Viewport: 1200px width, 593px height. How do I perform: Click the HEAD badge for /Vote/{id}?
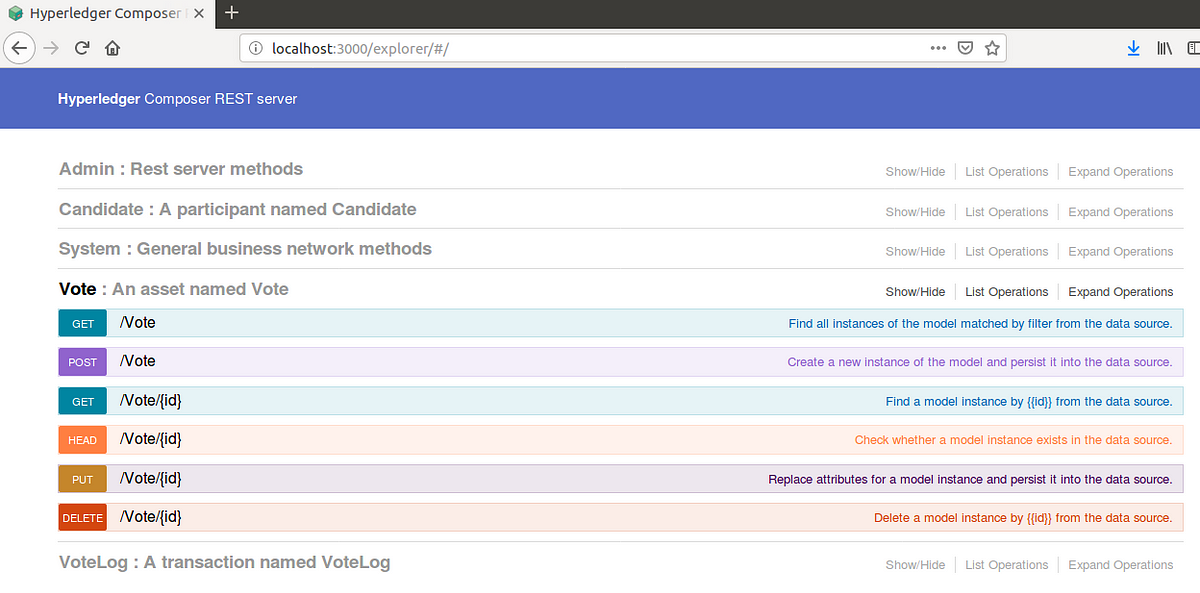pos(83,440)
